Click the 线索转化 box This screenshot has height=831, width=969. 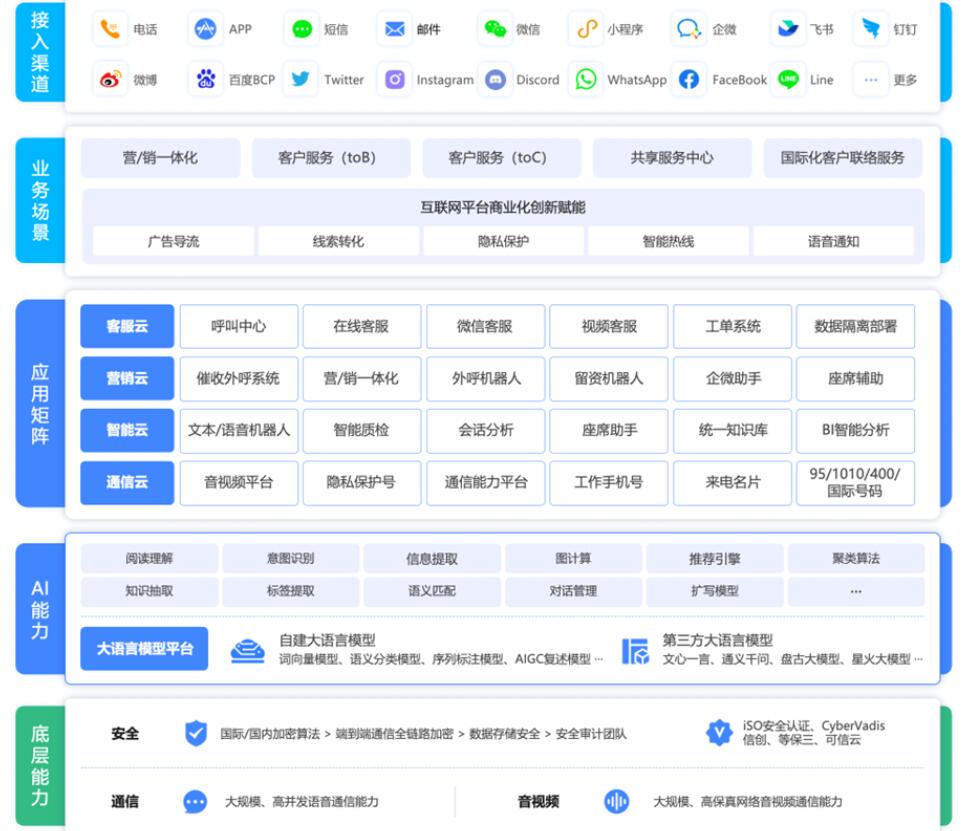click(x=339, y=241)
